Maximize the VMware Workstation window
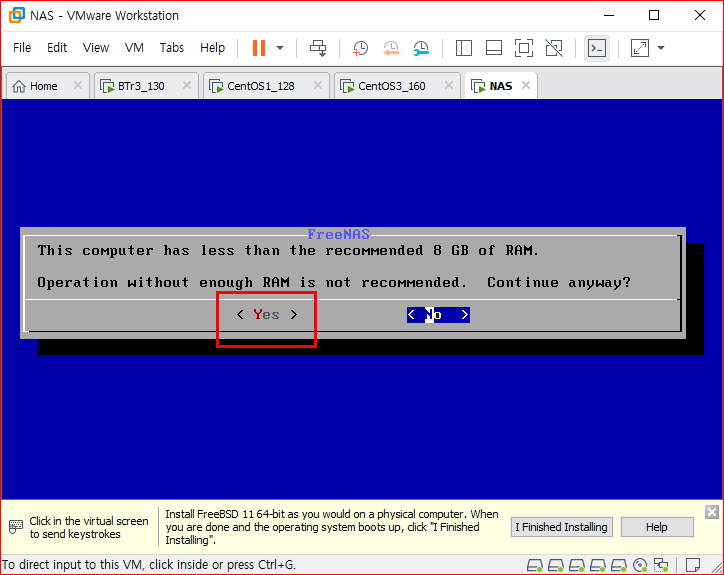Viewport: 724px width, 575px height. tap(654, 15)
